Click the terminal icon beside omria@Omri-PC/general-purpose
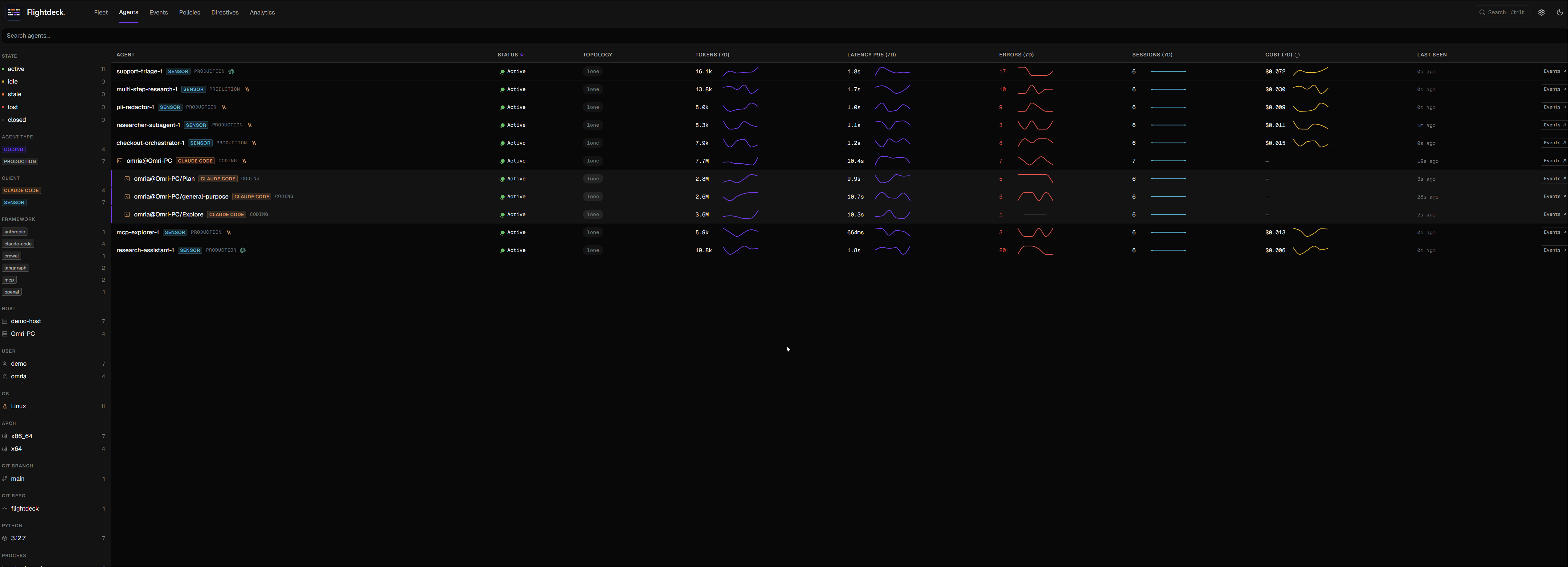Screen dimensions: 1568x567 coord(127,197)
